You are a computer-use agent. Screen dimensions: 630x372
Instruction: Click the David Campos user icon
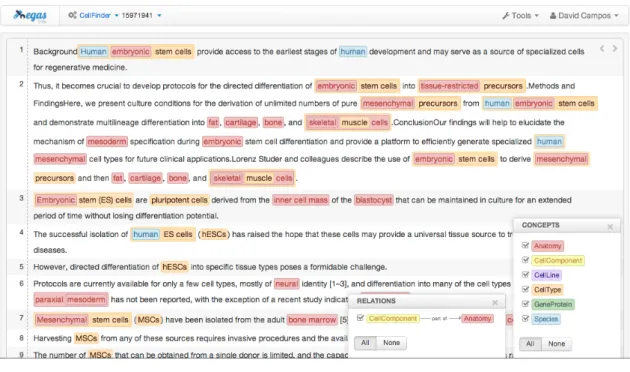click(553, 16)
